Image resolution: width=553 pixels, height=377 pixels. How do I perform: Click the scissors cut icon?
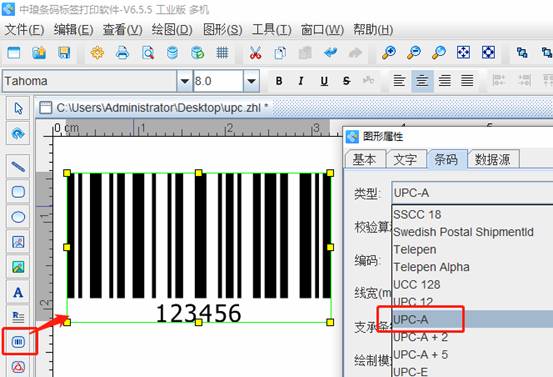(255, 53)
